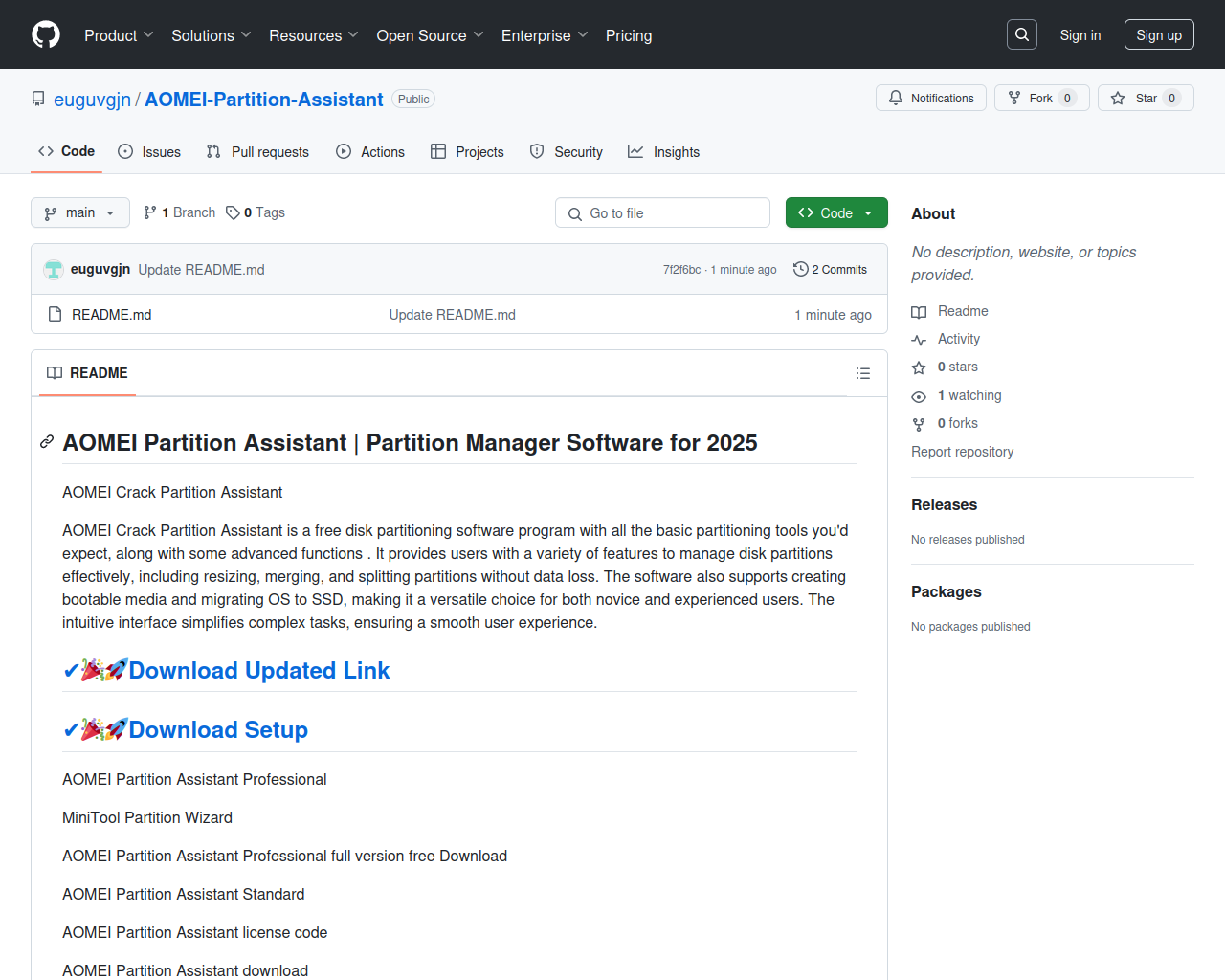Screen dimensions: 1225x980
Task: Click euguvgjn avatar in commit row
Action: 54,270
